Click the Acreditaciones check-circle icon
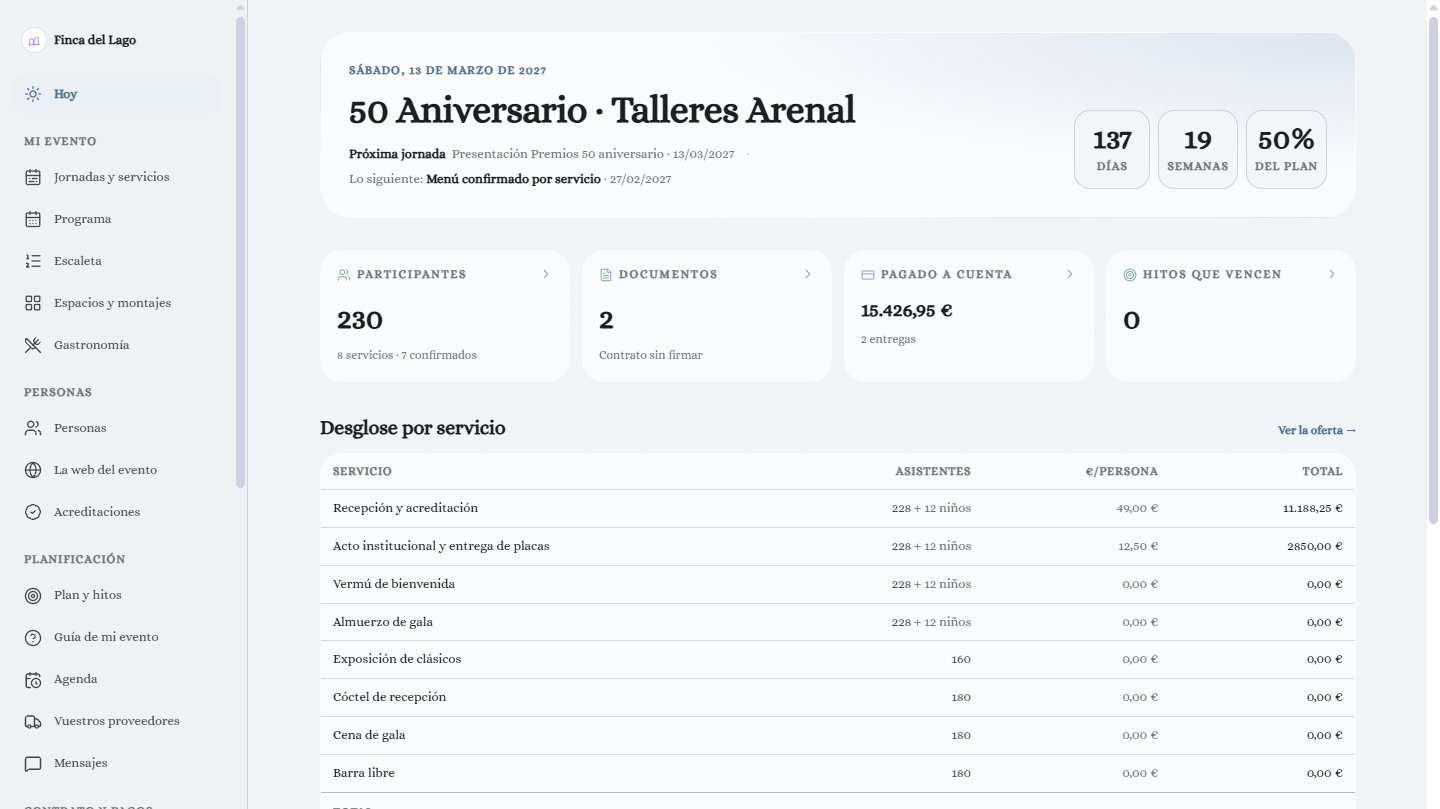The height and width of the screenshot is (809, 1440). pos(33,512)
